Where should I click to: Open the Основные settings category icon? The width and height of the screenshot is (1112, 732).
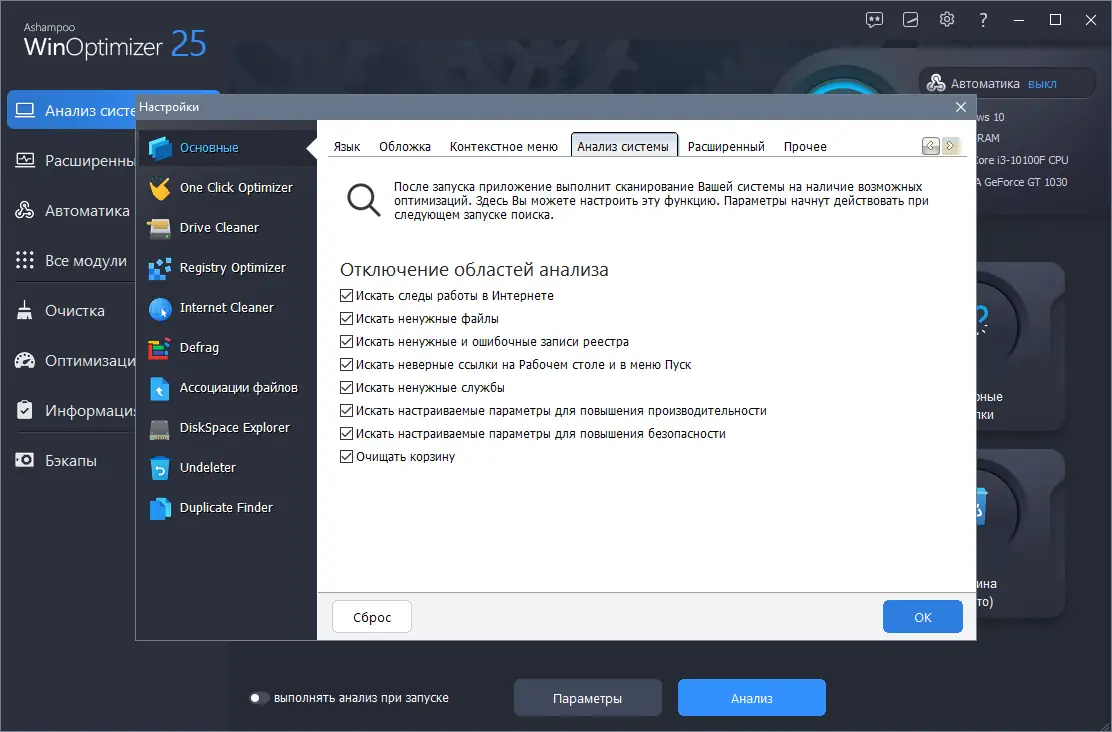[160, 148]
